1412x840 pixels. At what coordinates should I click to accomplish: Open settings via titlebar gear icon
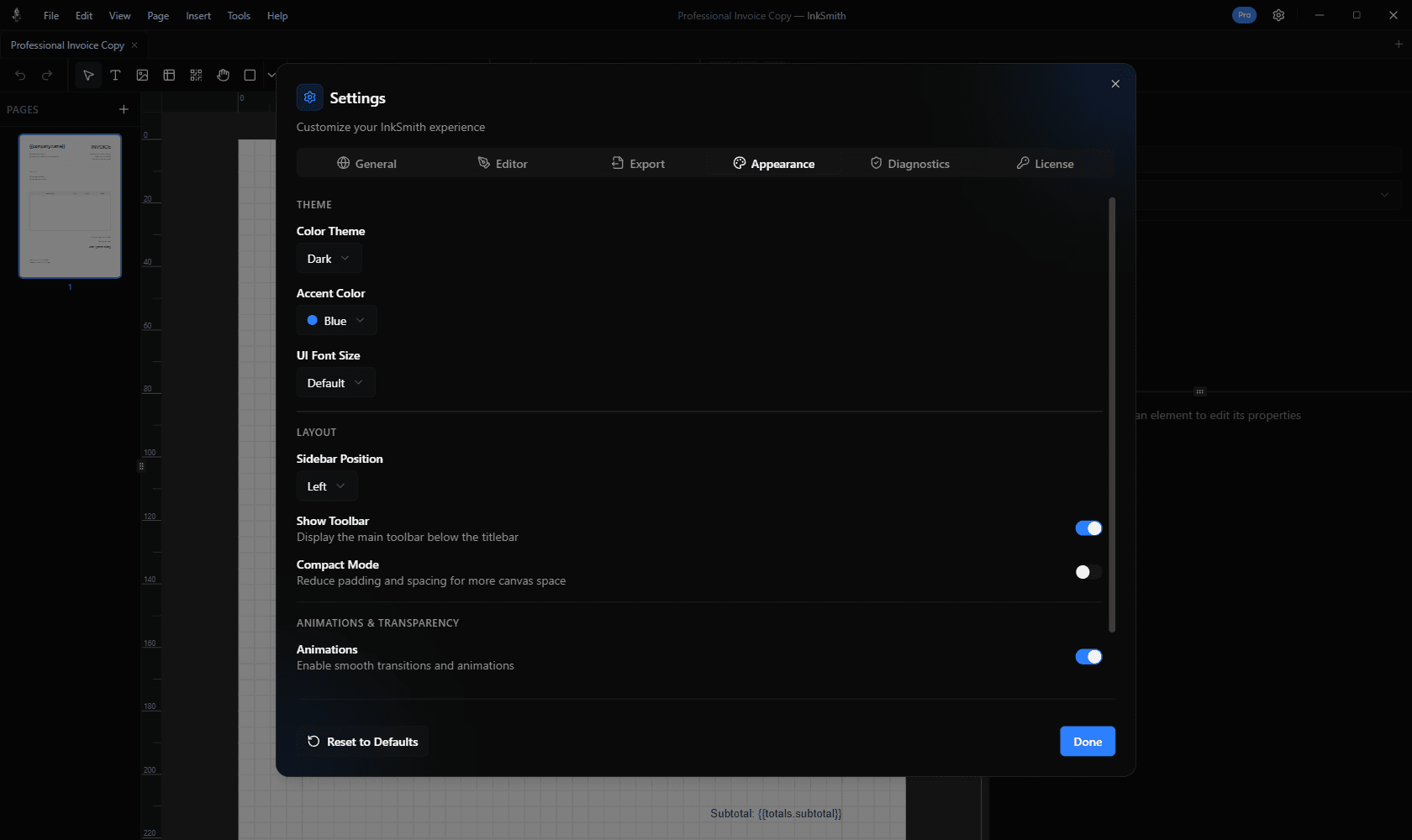[1278, 15]
